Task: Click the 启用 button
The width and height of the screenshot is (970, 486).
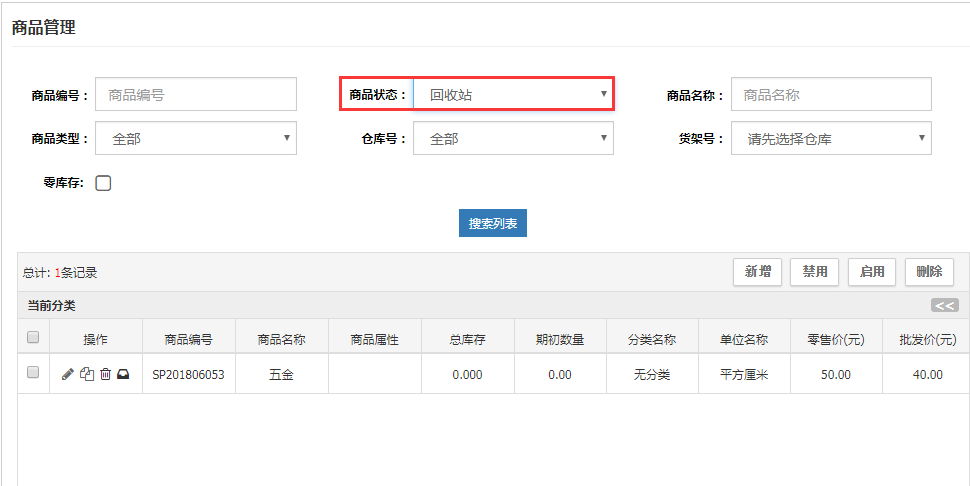Action: [871, 272]
